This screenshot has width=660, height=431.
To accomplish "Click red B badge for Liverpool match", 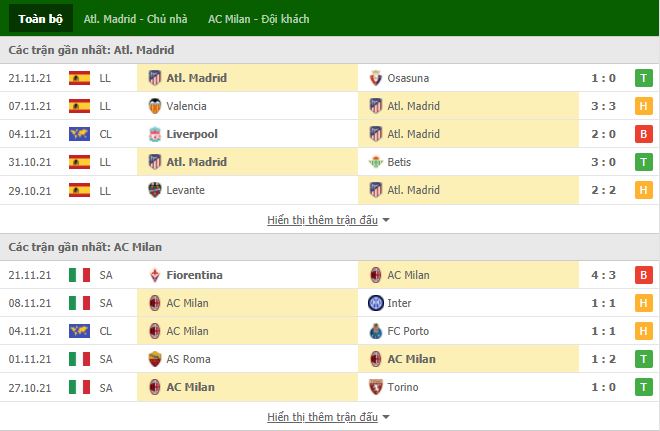I will pos(644,134).
